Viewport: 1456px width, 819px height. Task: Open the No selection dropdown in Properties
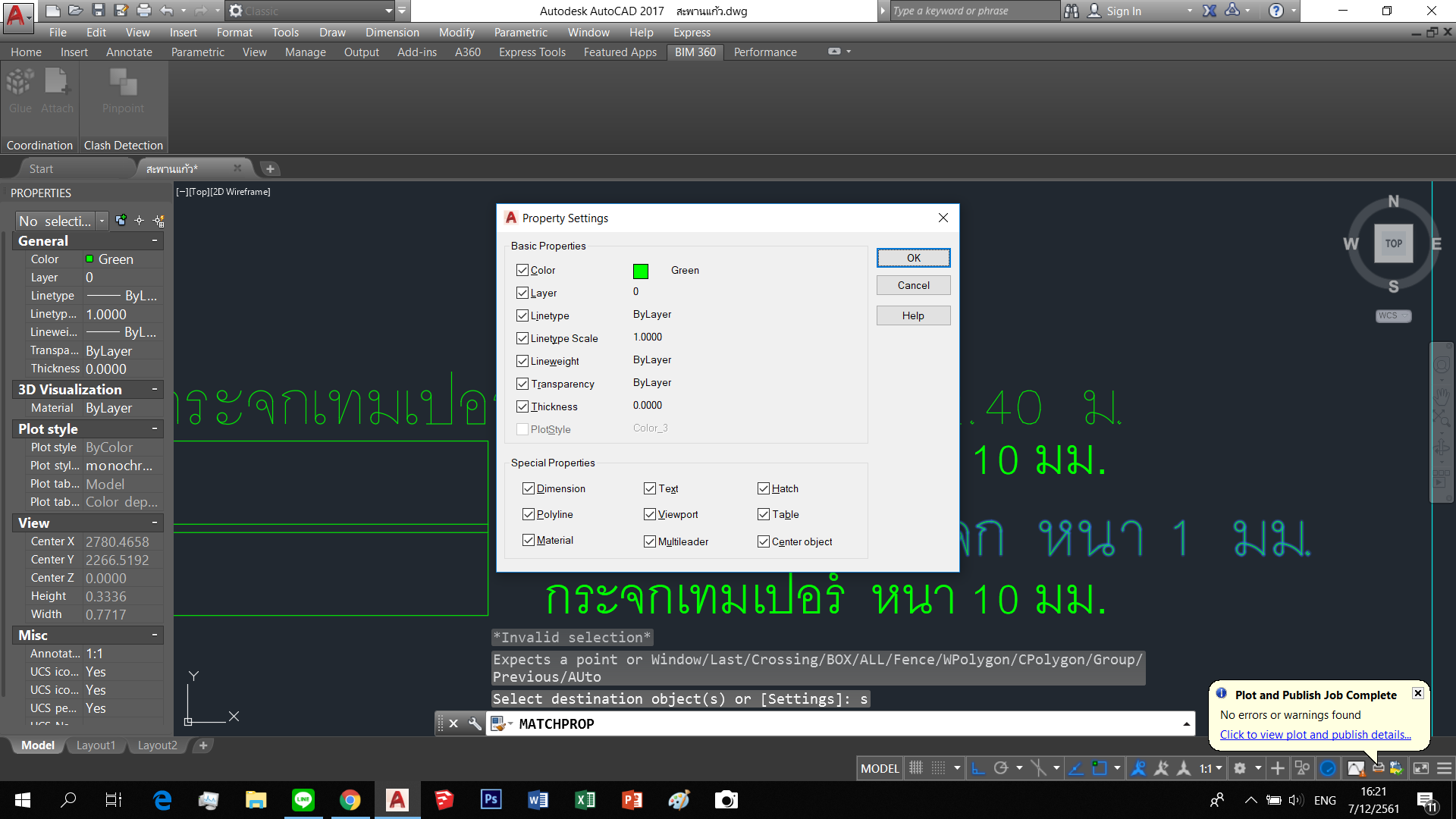pyautogui.click(x=102, y=221)
